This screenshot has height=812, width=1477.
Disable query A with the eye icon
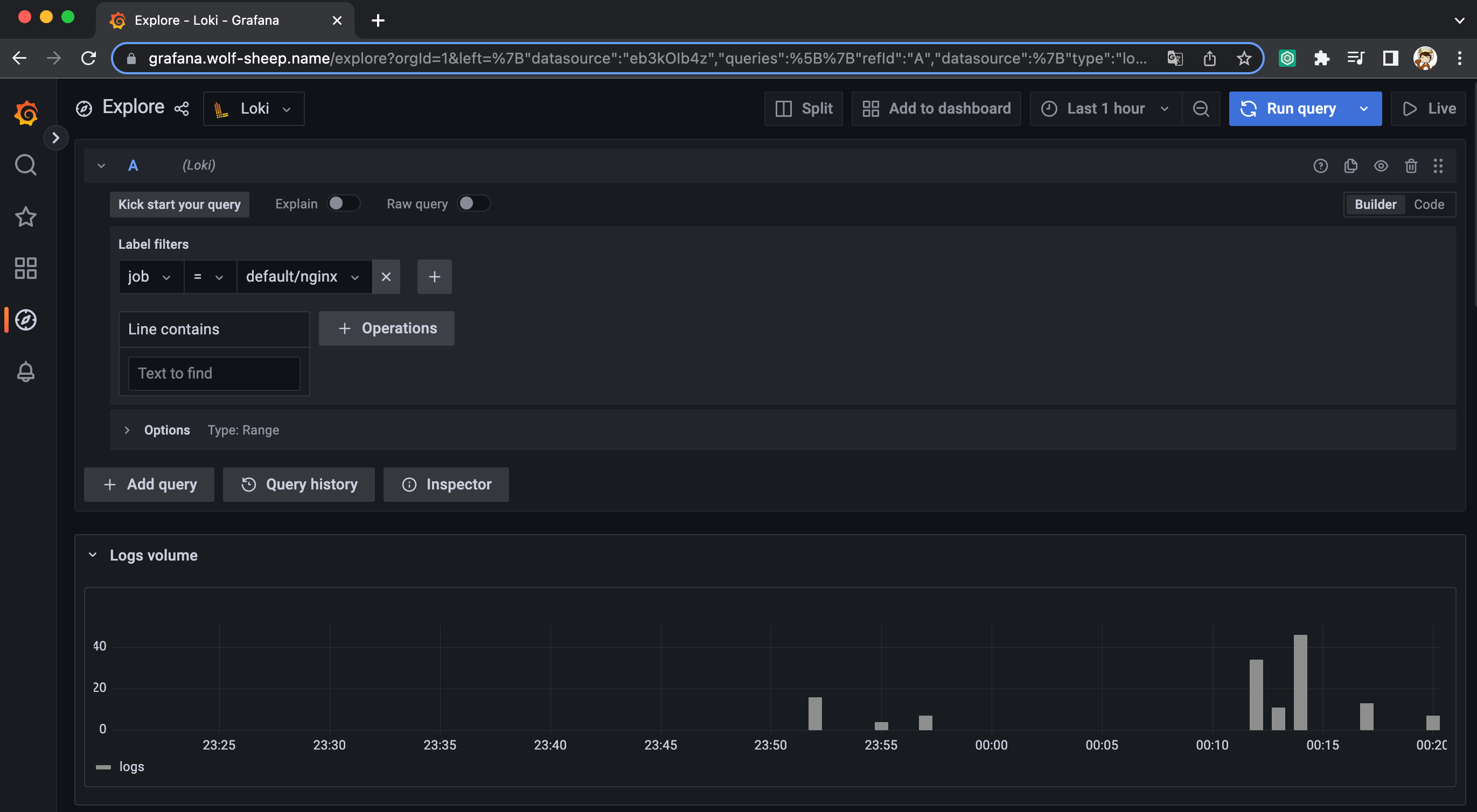1381,166
